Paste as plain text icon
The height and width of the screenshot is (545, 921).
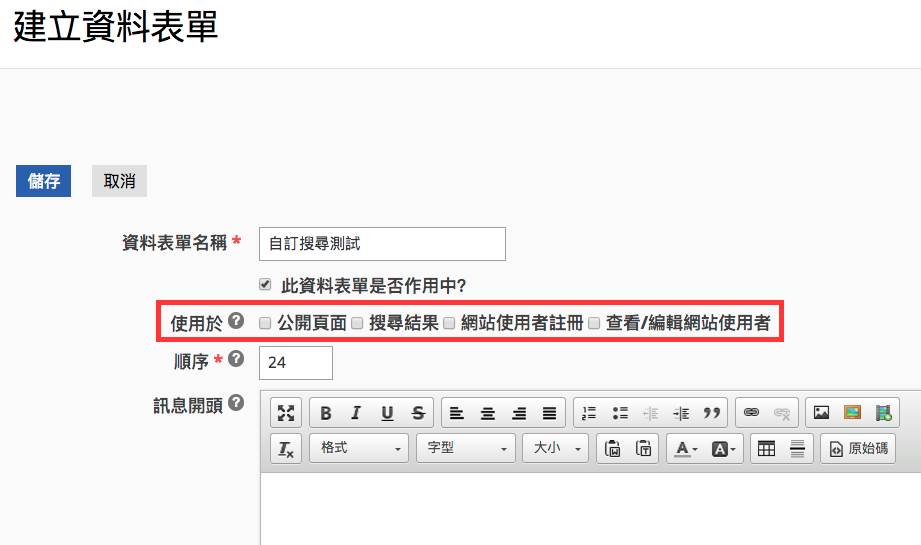coord(643,449)
